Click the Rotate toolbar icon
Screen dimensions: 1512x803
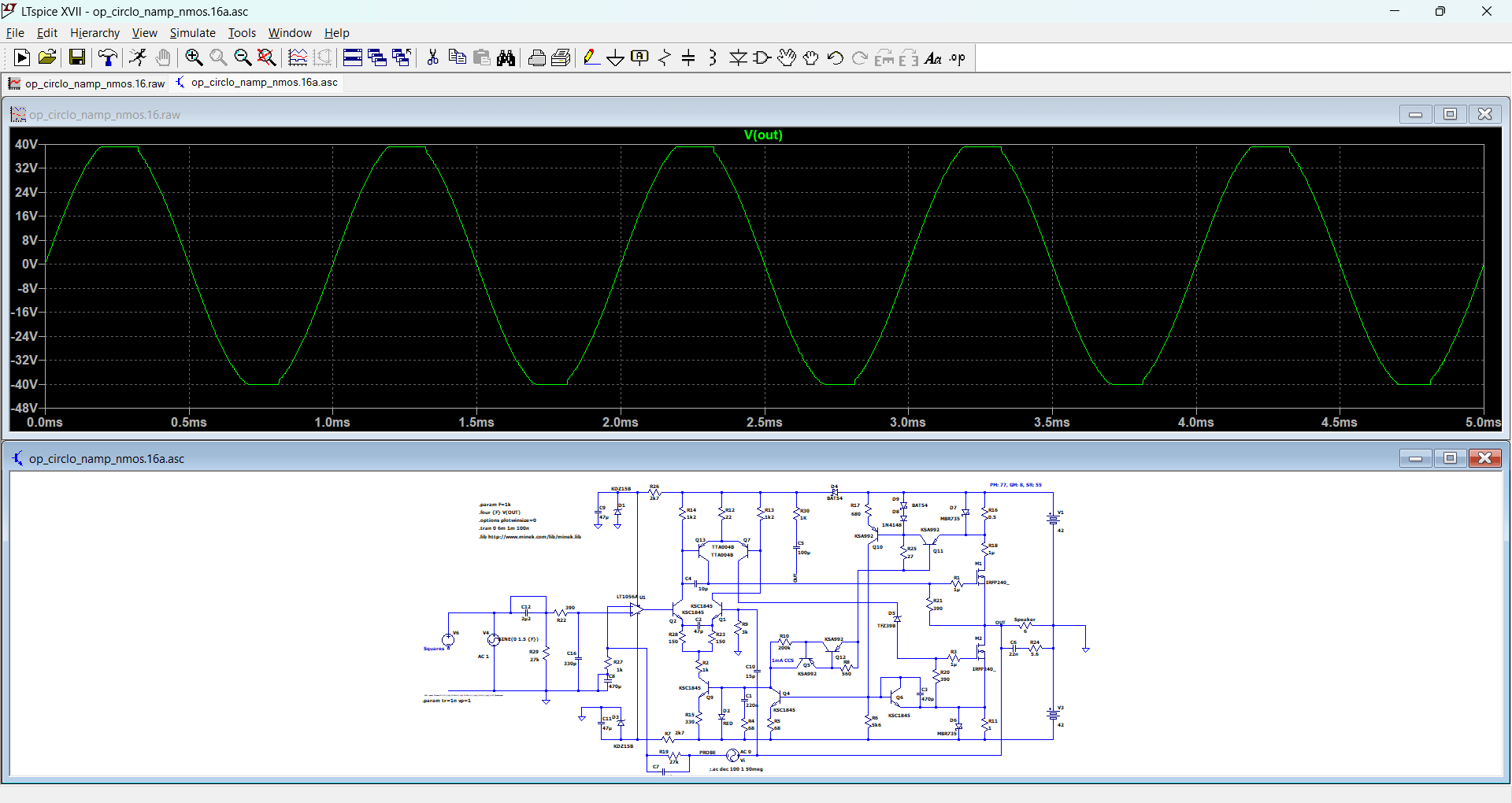pos(884,57)
